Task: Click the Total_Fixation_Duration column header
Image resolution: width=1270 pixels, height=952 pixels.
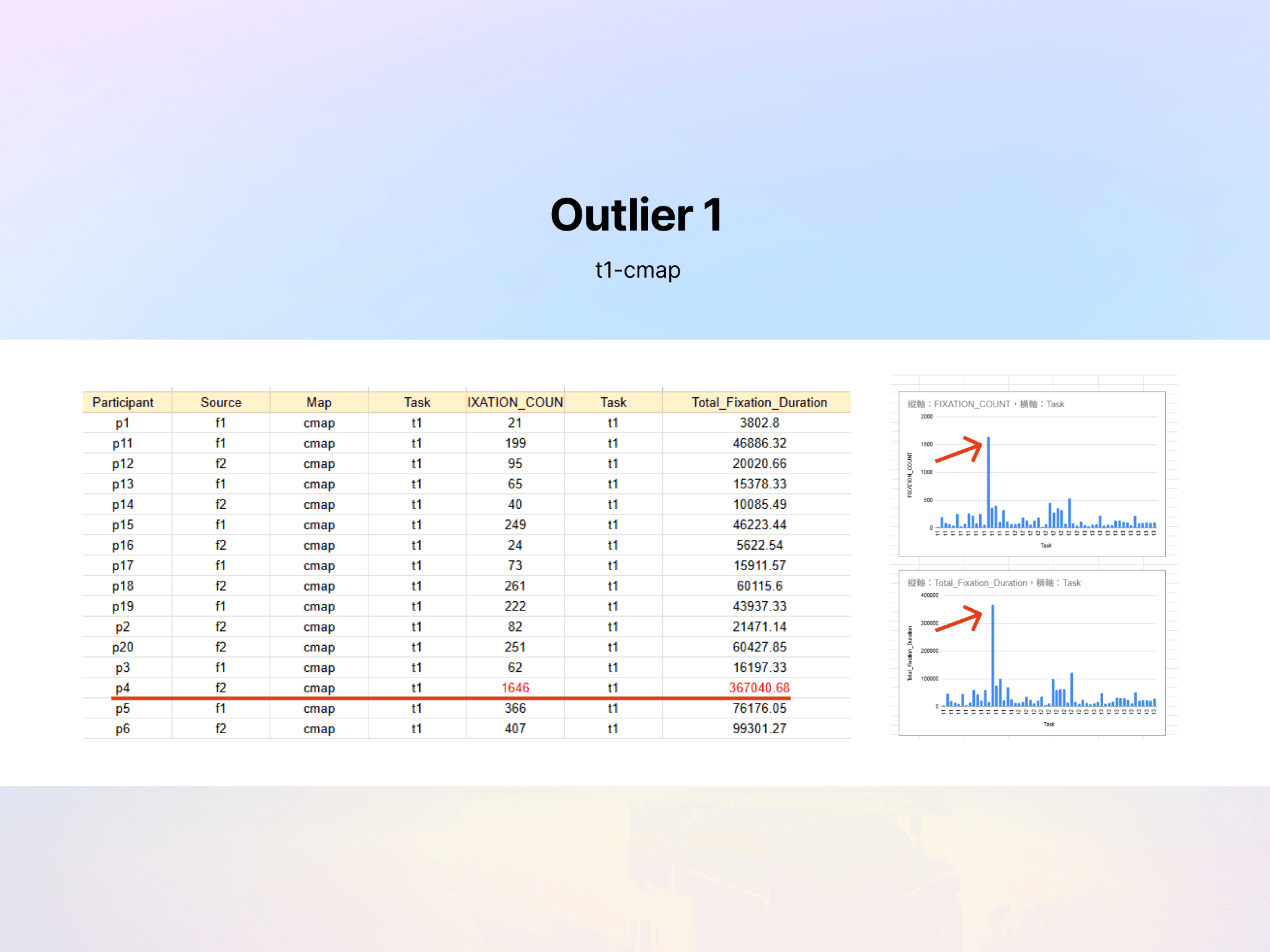Action: click(759, 402)
